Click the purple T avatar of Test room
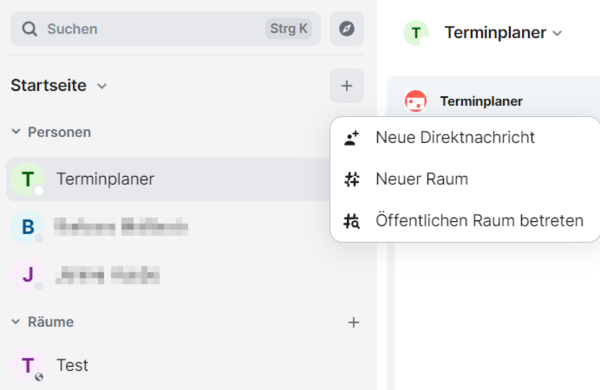The width and height of the screenshot is (600, 390). [x=28, y=366]
